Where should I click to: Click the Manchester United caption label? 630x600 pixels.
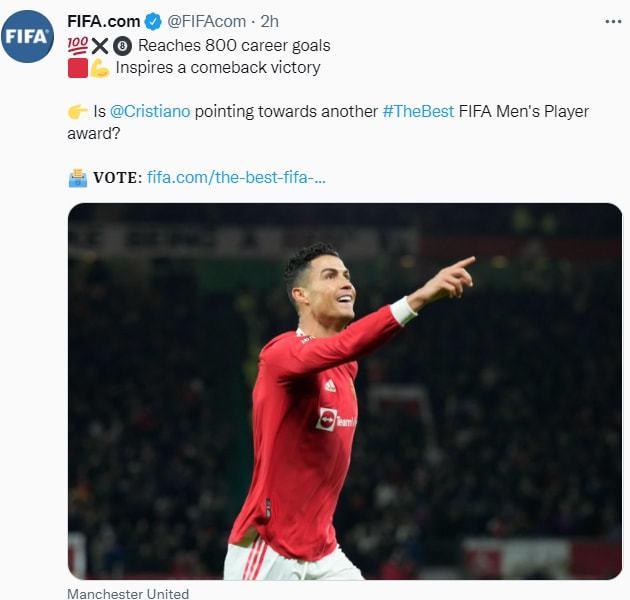[128, 594]
